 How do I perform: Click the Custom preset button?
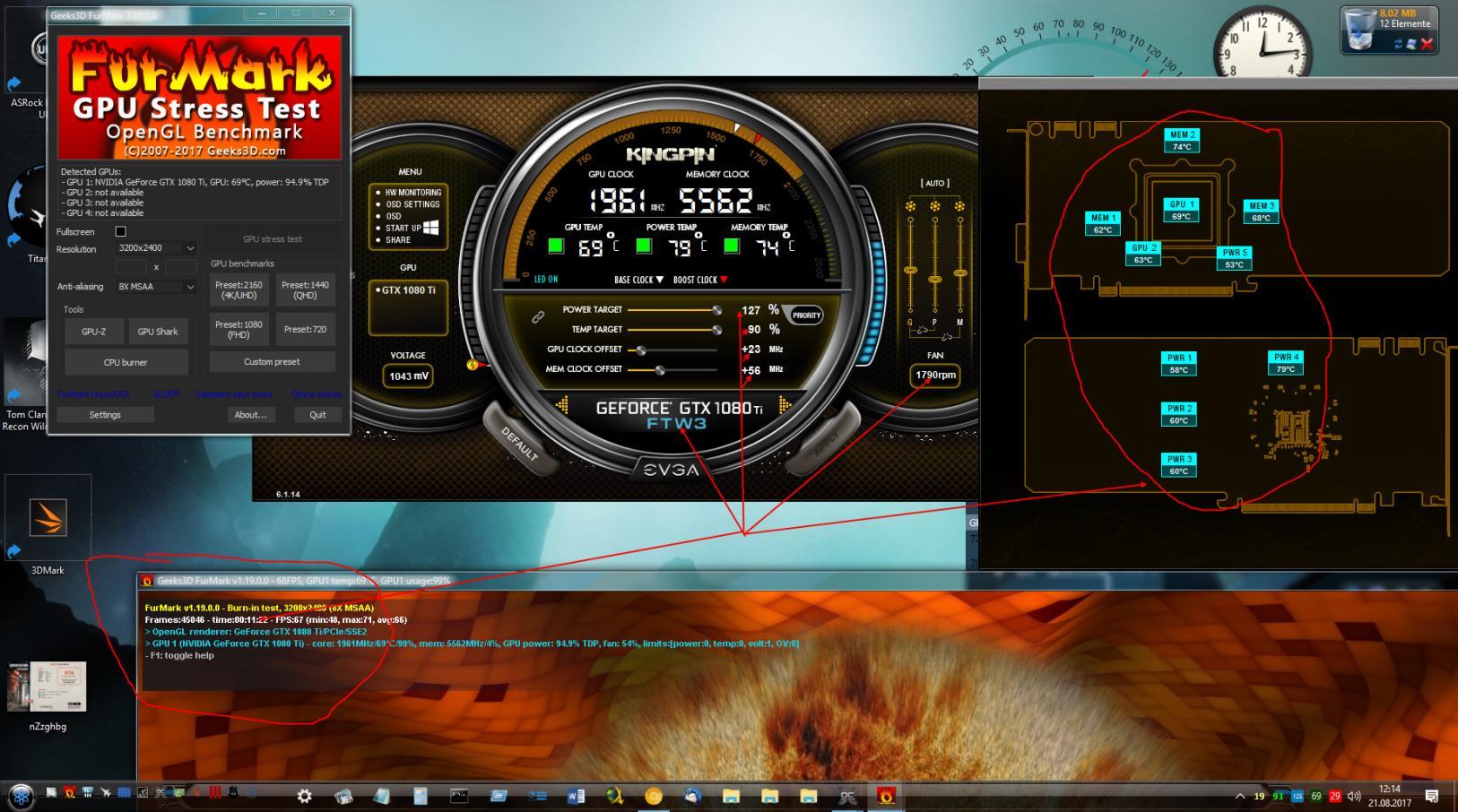coord(272,362)
